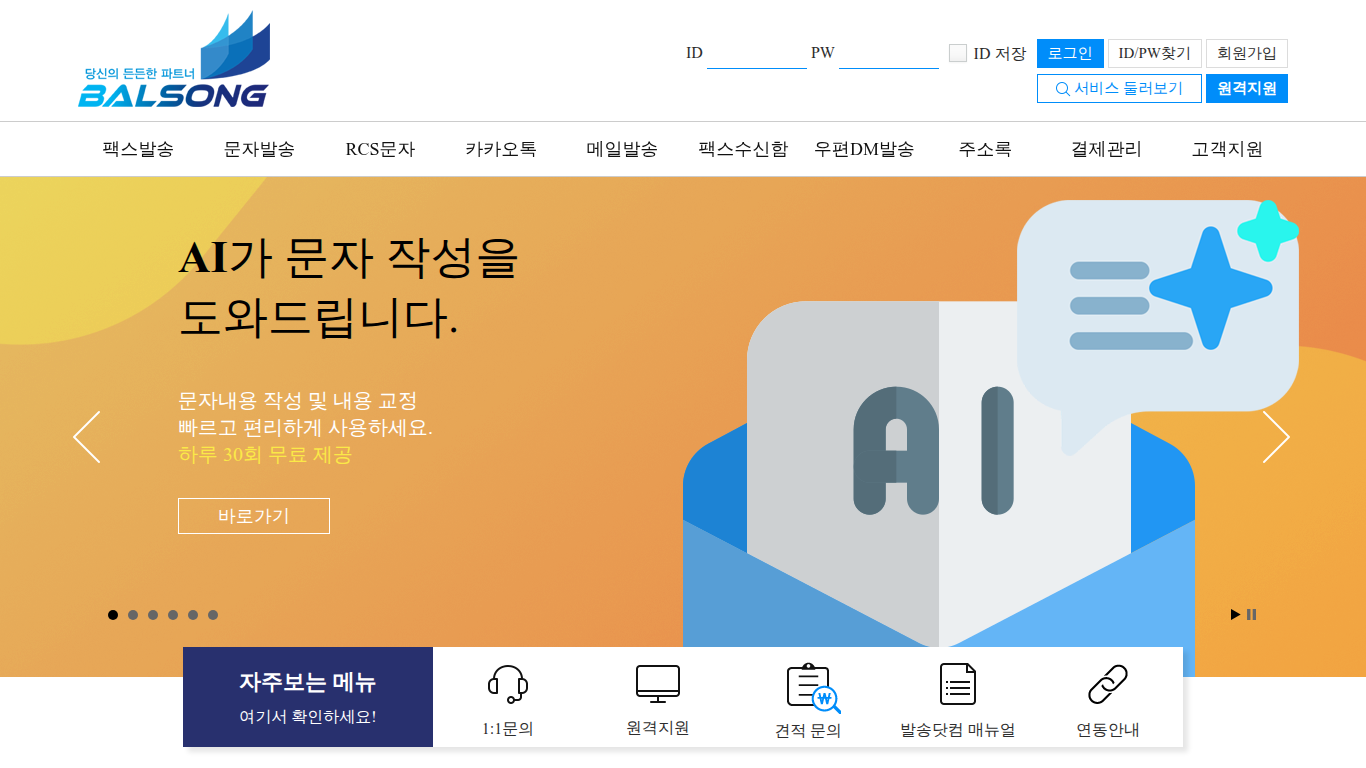Click the 하루 30회 무료 제공 text

point(265,455)
